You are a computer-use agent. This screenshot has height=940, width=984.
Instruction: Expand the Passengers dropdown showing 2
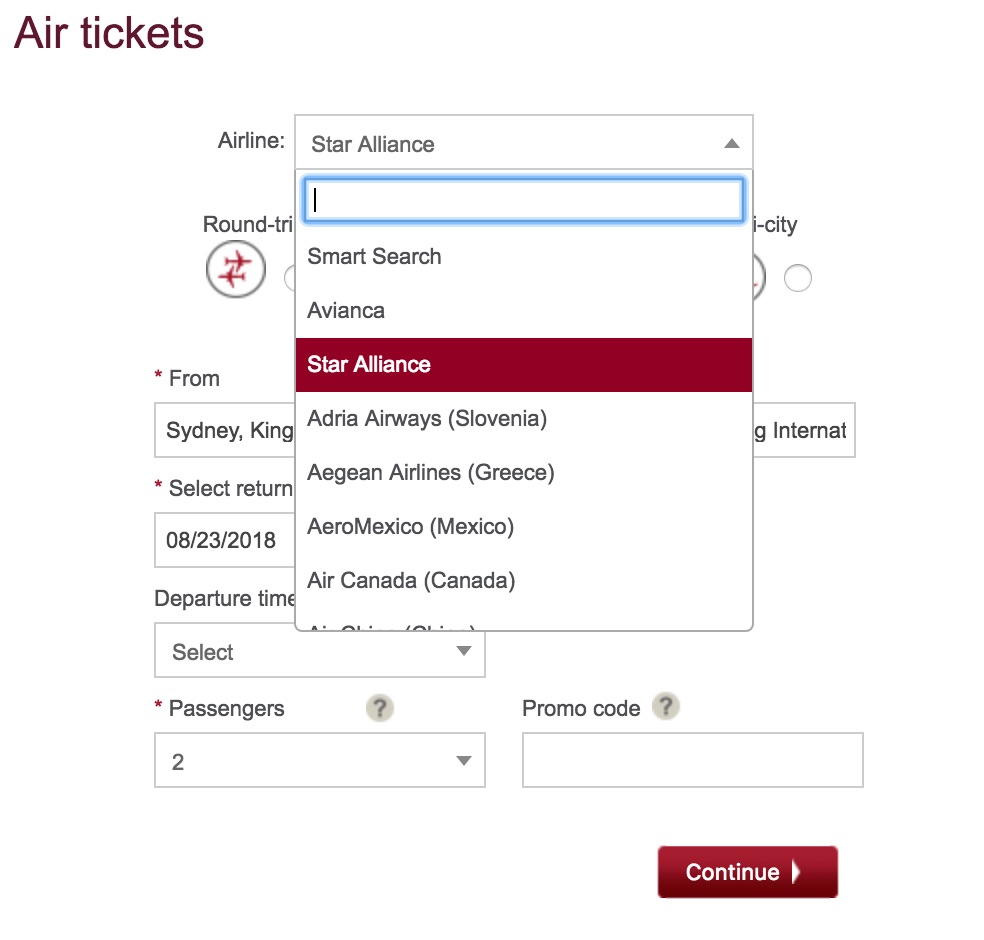(320, 760)
